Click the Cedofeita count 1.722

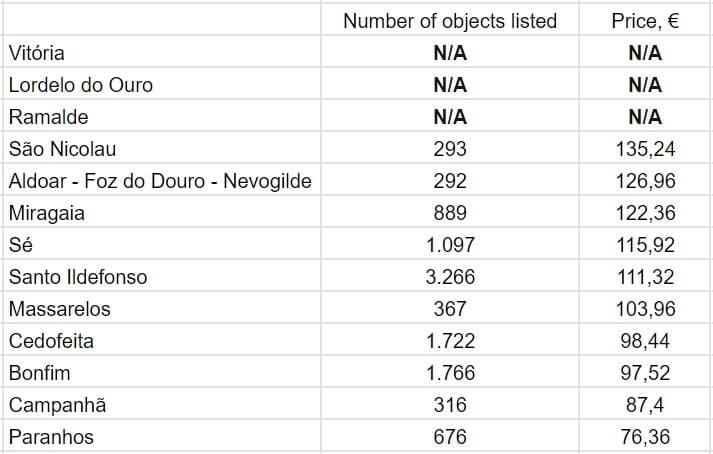[450, 341]
